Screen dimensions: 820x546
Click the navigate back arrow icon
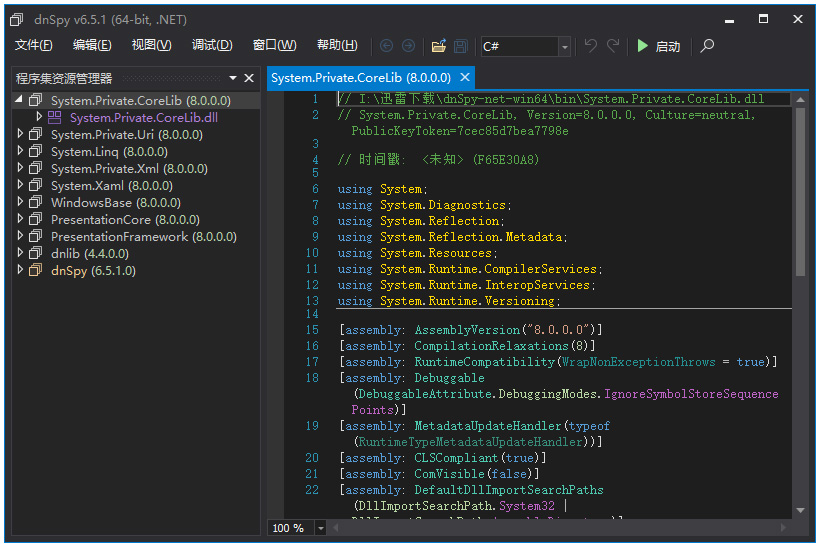point(387,46)
